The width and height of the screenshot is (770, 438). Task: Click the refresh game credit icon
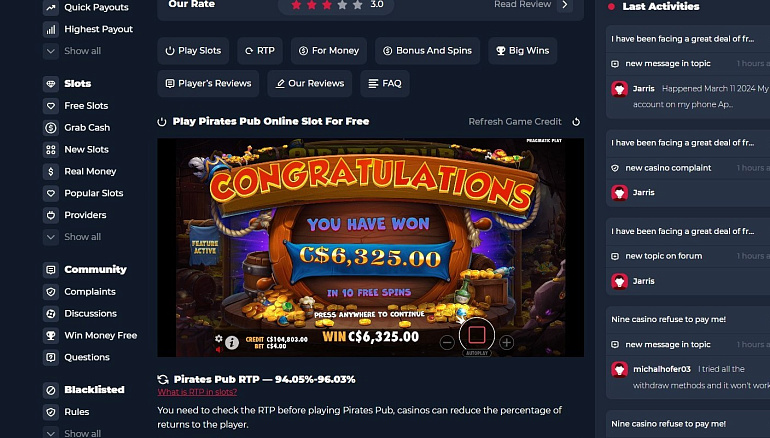(x=576, y=122)
